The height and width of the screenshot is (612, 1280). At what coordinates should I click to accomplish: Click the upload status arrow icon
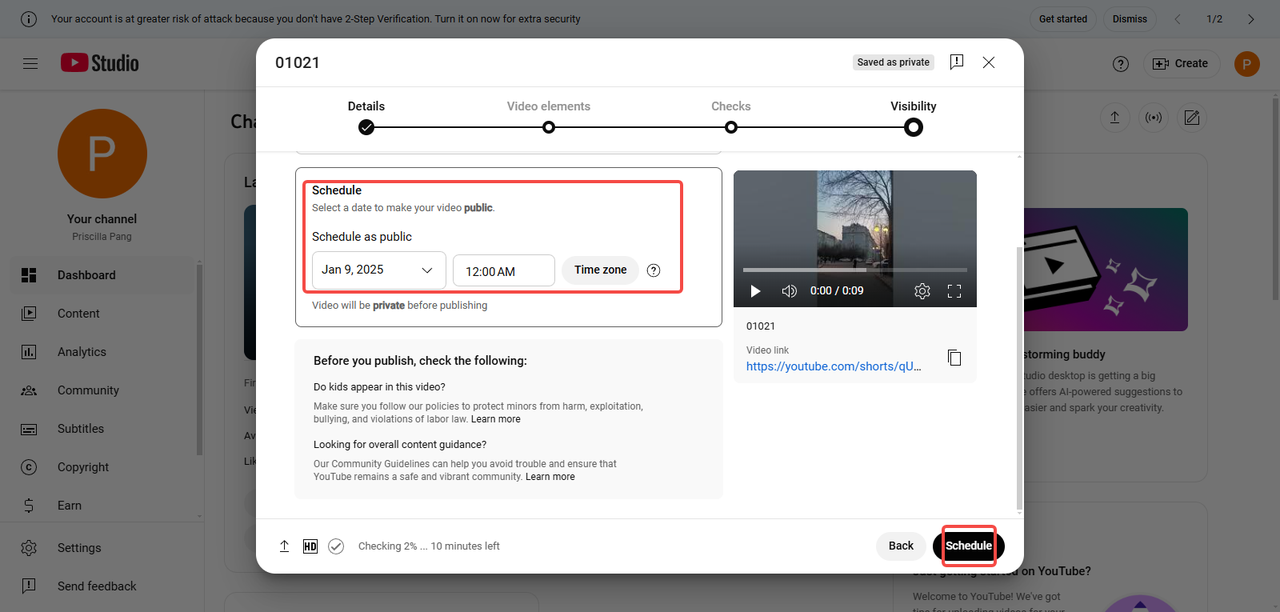(x=284, y=546)
